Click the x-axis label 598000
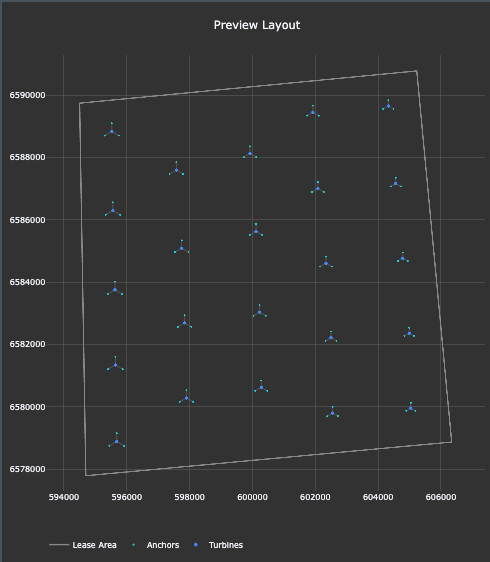This screenshot has width=490, height=562. tap(189, 497)
